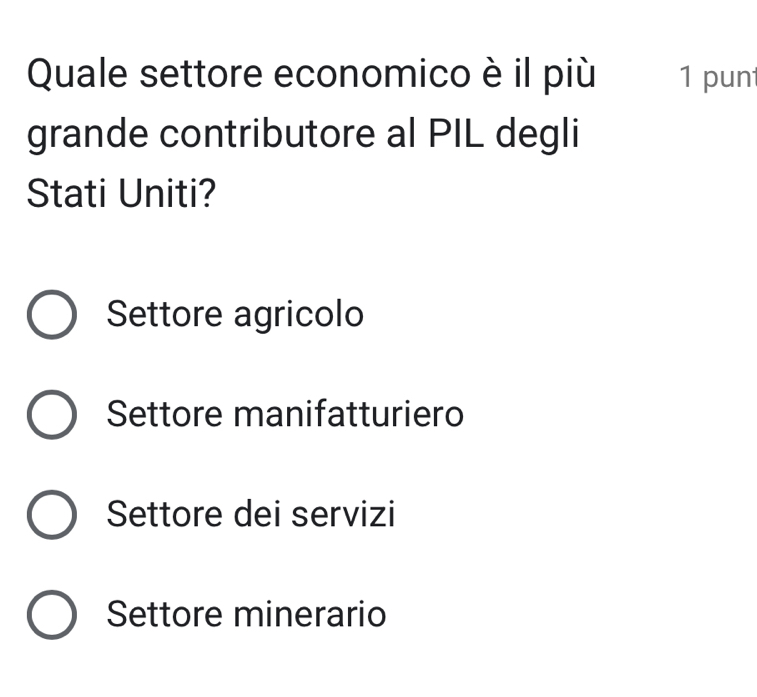Viewport: 757px width, 697px height.
Task: Click the words "Stati Uniti?" in question
Action: 120,192
